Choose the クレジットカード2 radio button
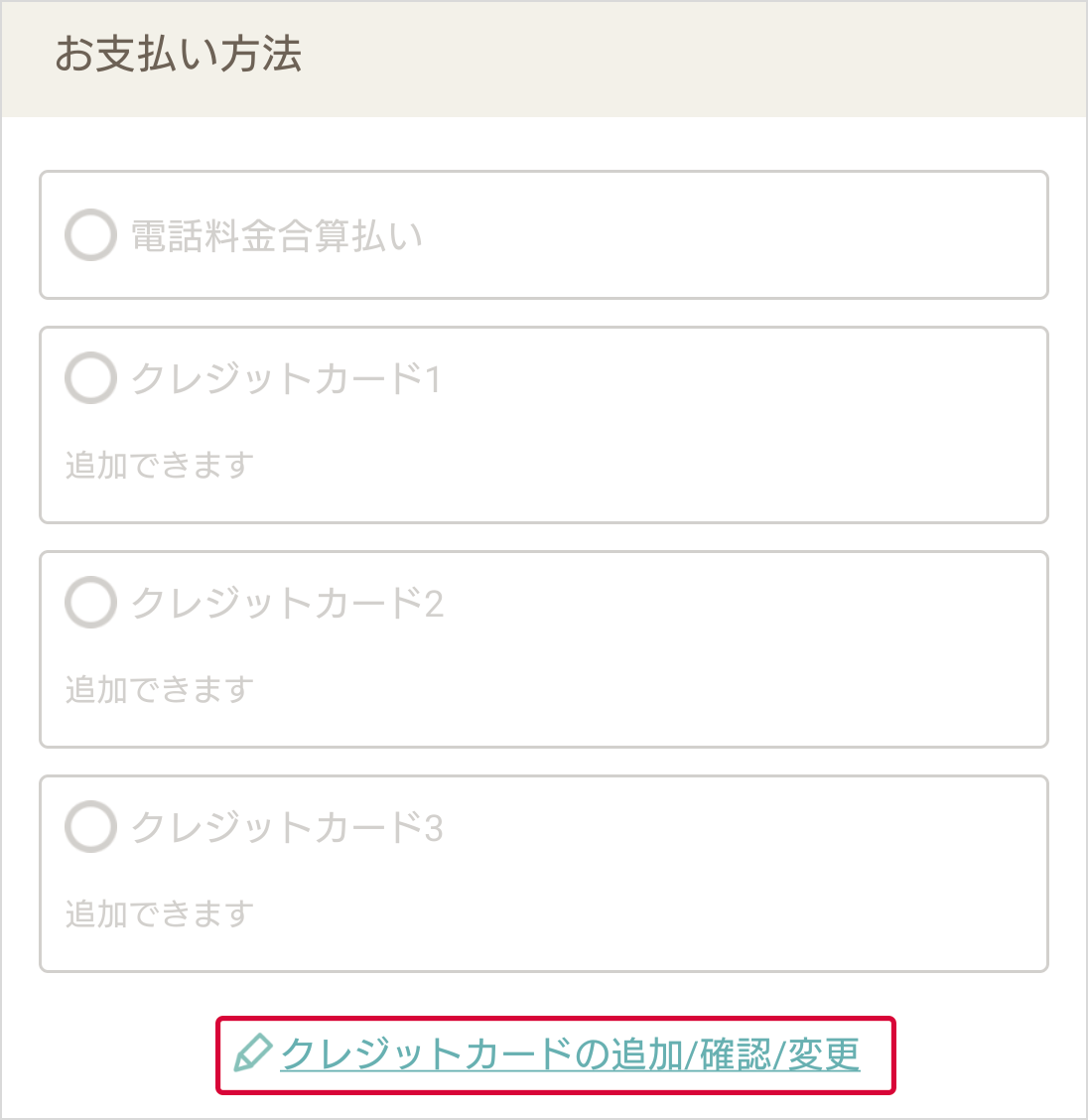Viewport: 1088px width, 1120px height. (x=90, y=603)
